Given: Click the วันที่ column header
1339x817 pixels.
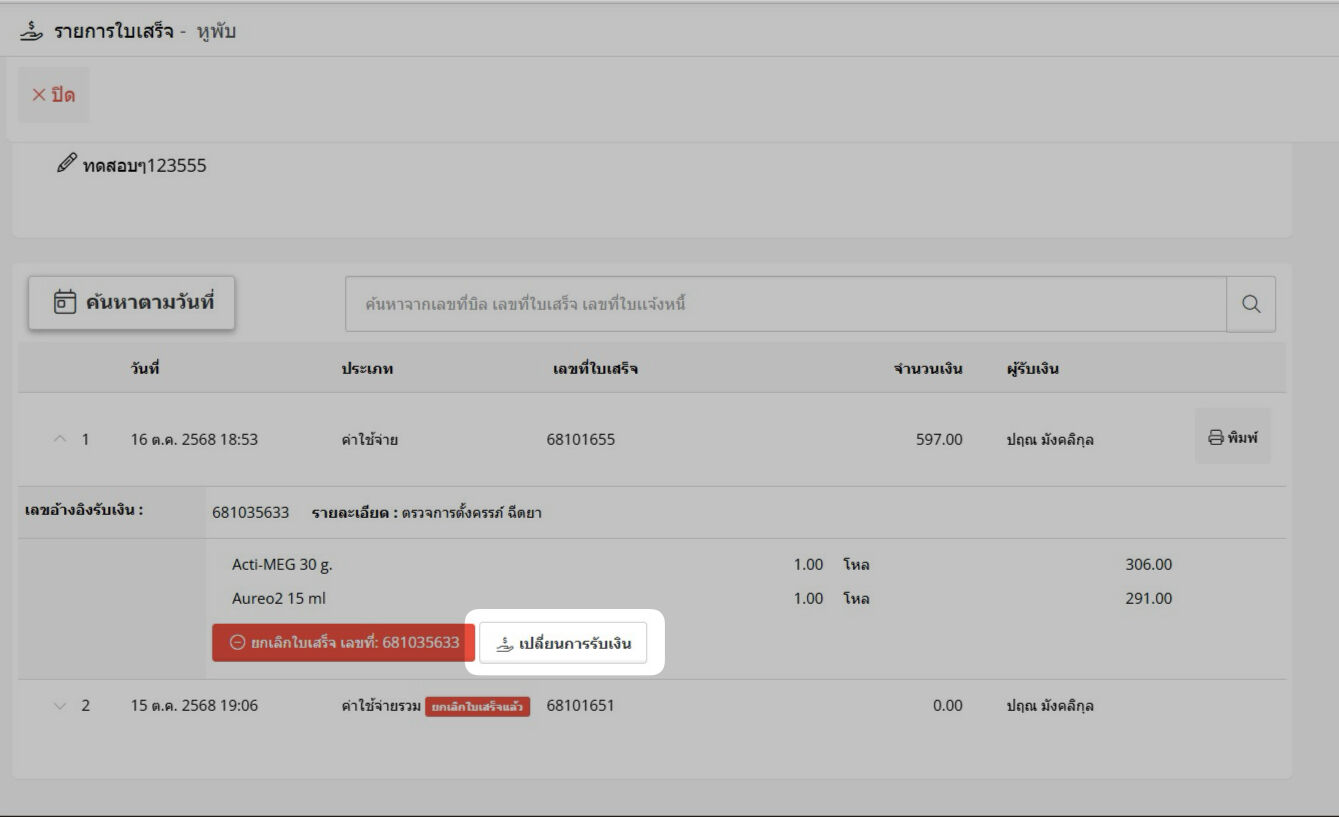Looking at the screenshot, I should 145,368.
